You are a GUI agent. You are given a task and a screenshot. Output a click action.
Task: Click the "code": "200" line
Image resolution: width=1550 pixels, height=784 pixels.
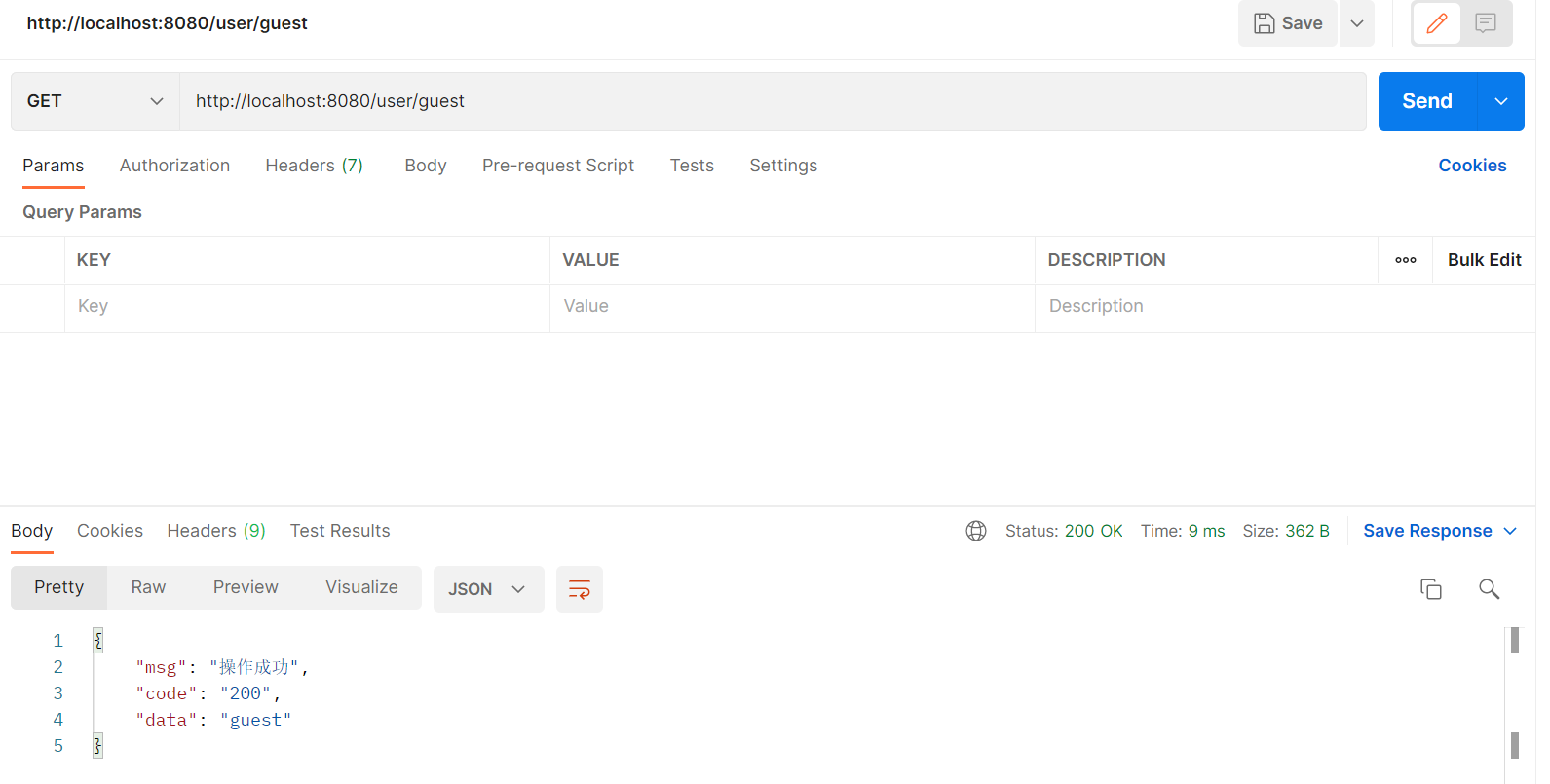point(208,693)
